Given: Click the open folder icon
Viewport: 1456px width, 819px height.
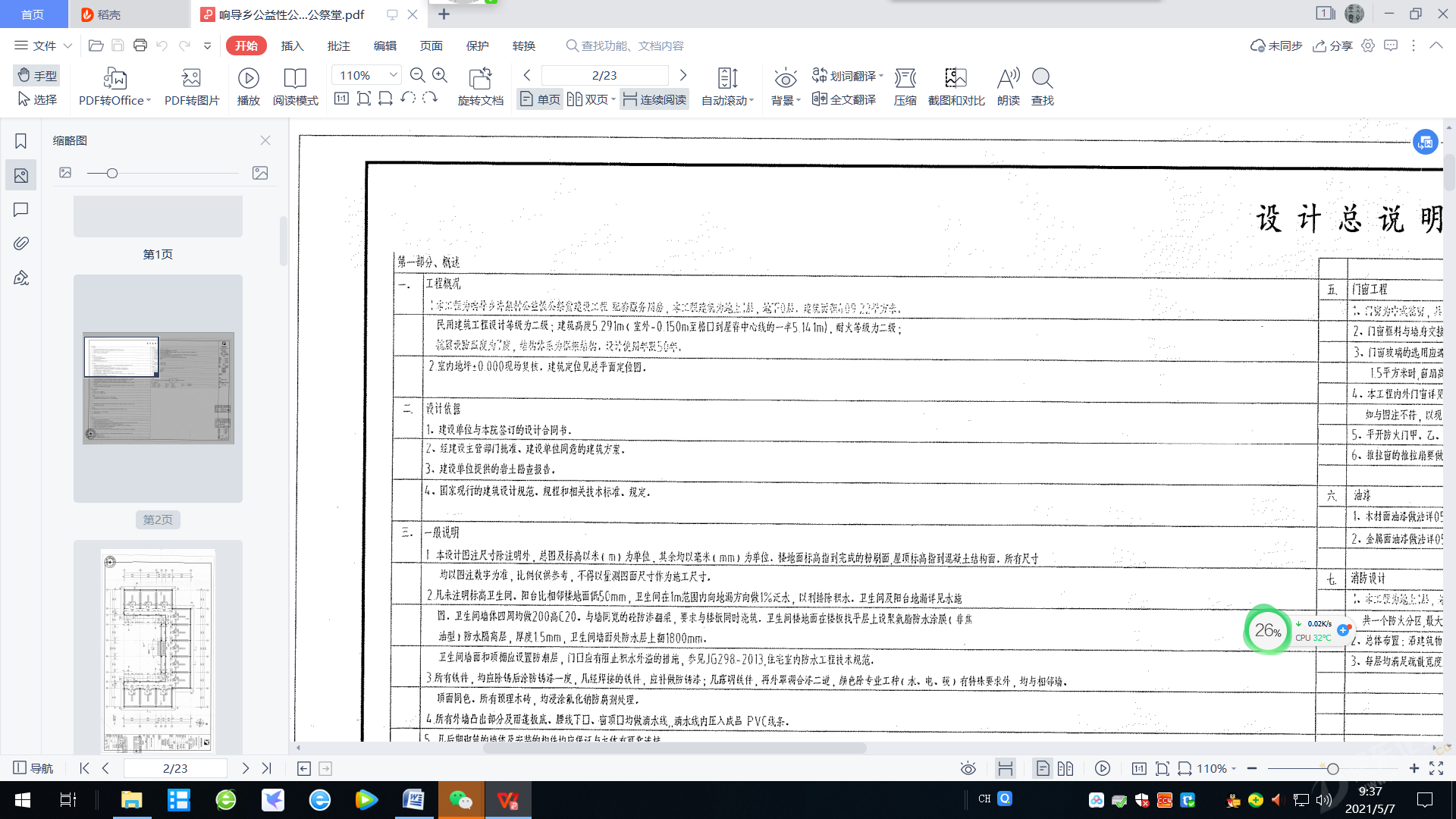Looking at the screenshot, I should click(x=96, y=45).
